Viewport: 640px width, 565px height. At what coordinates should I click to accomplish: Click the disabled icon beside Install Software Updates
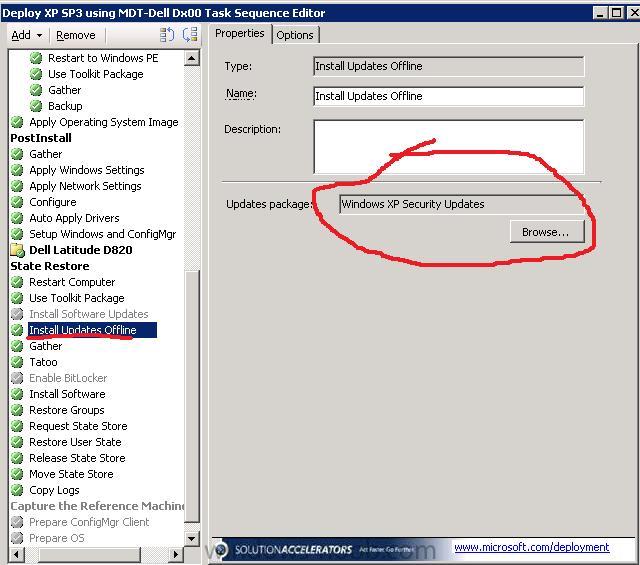pyautogui.click(x=17, y=314)
